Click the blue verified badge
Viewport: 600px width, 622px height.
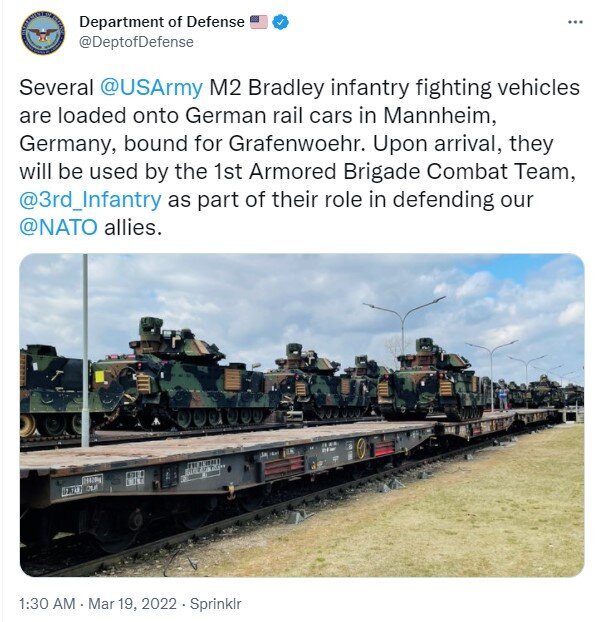281,22
